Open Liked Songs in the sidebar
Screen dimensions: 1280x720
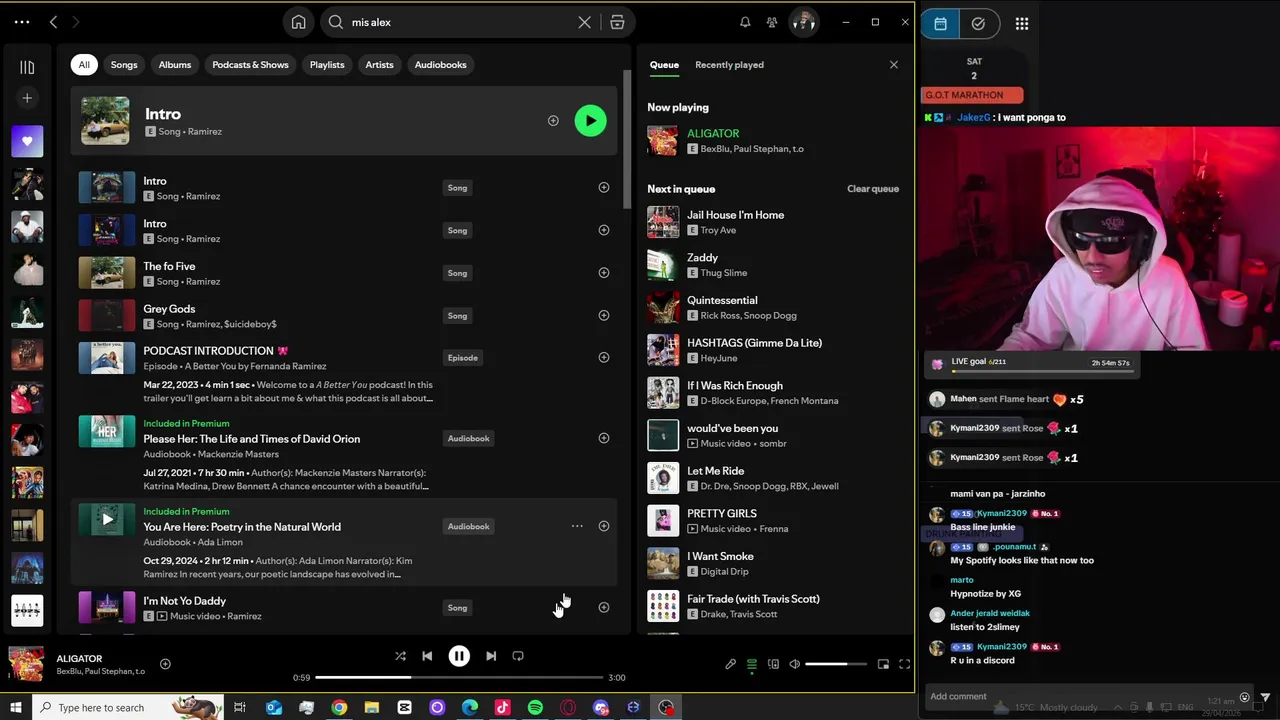pos(27,141)
